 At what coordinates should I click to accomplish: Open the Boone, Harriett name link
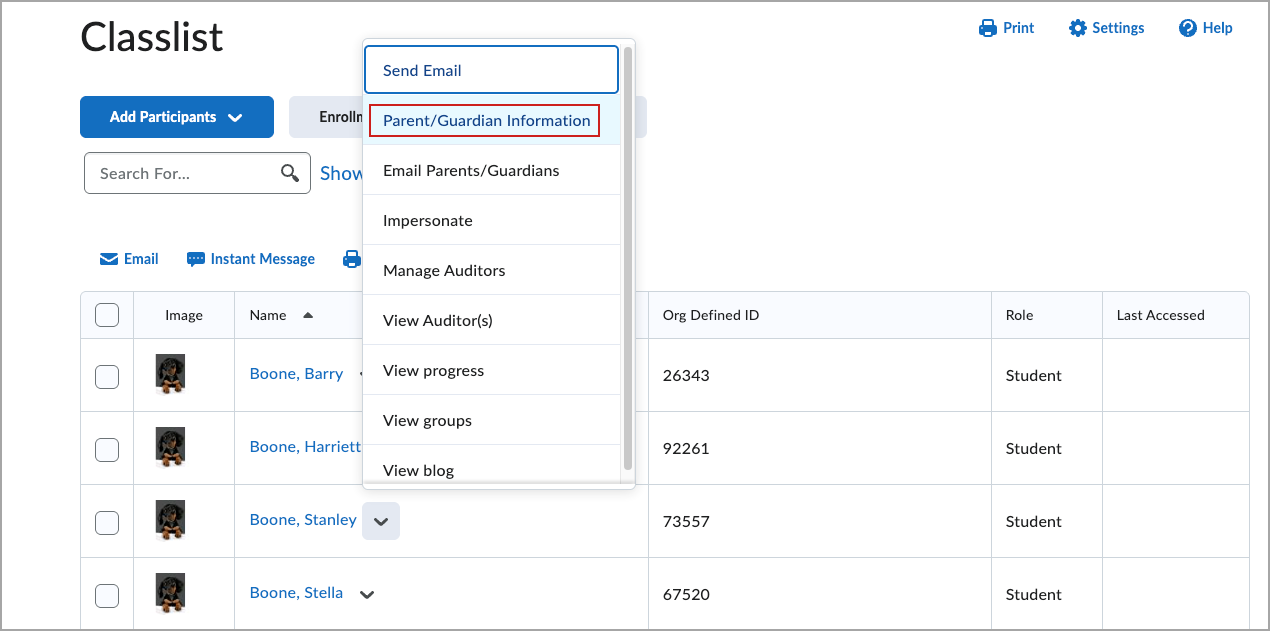pos(305,447)
